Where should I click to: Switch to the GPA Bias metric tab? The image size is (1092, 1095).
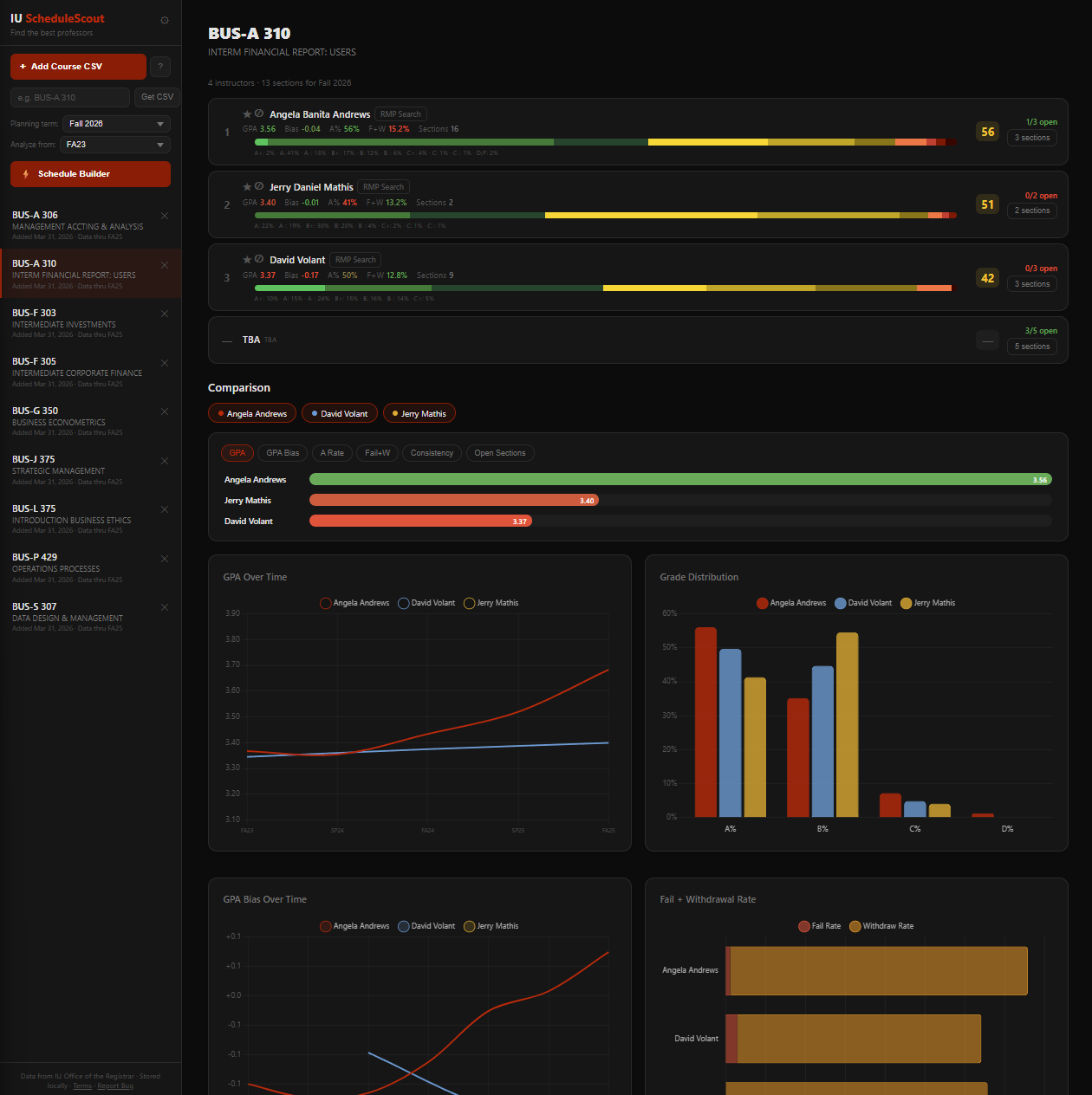[282, 452]
